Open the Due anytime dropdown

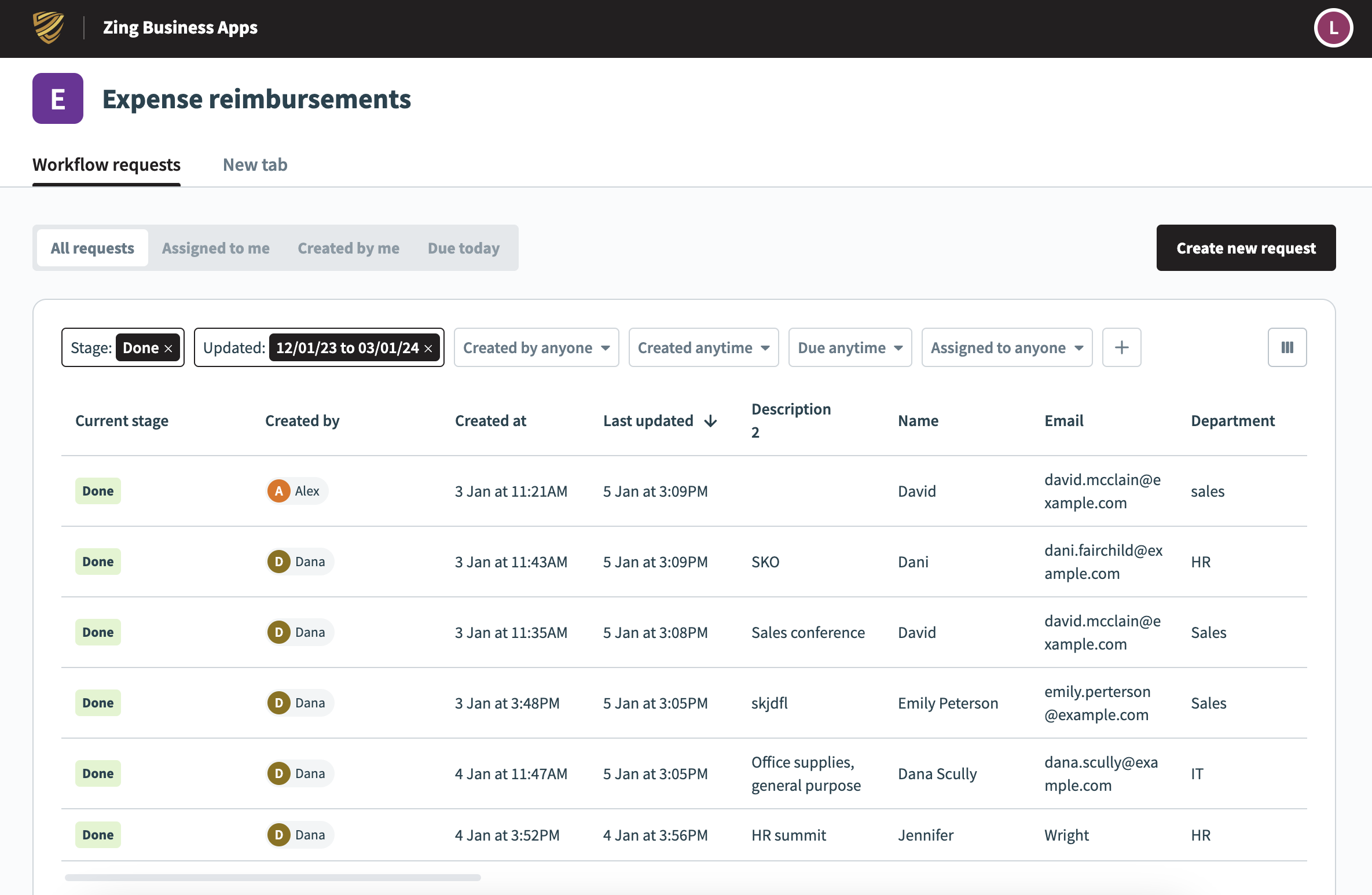click(x=849, y=347)
